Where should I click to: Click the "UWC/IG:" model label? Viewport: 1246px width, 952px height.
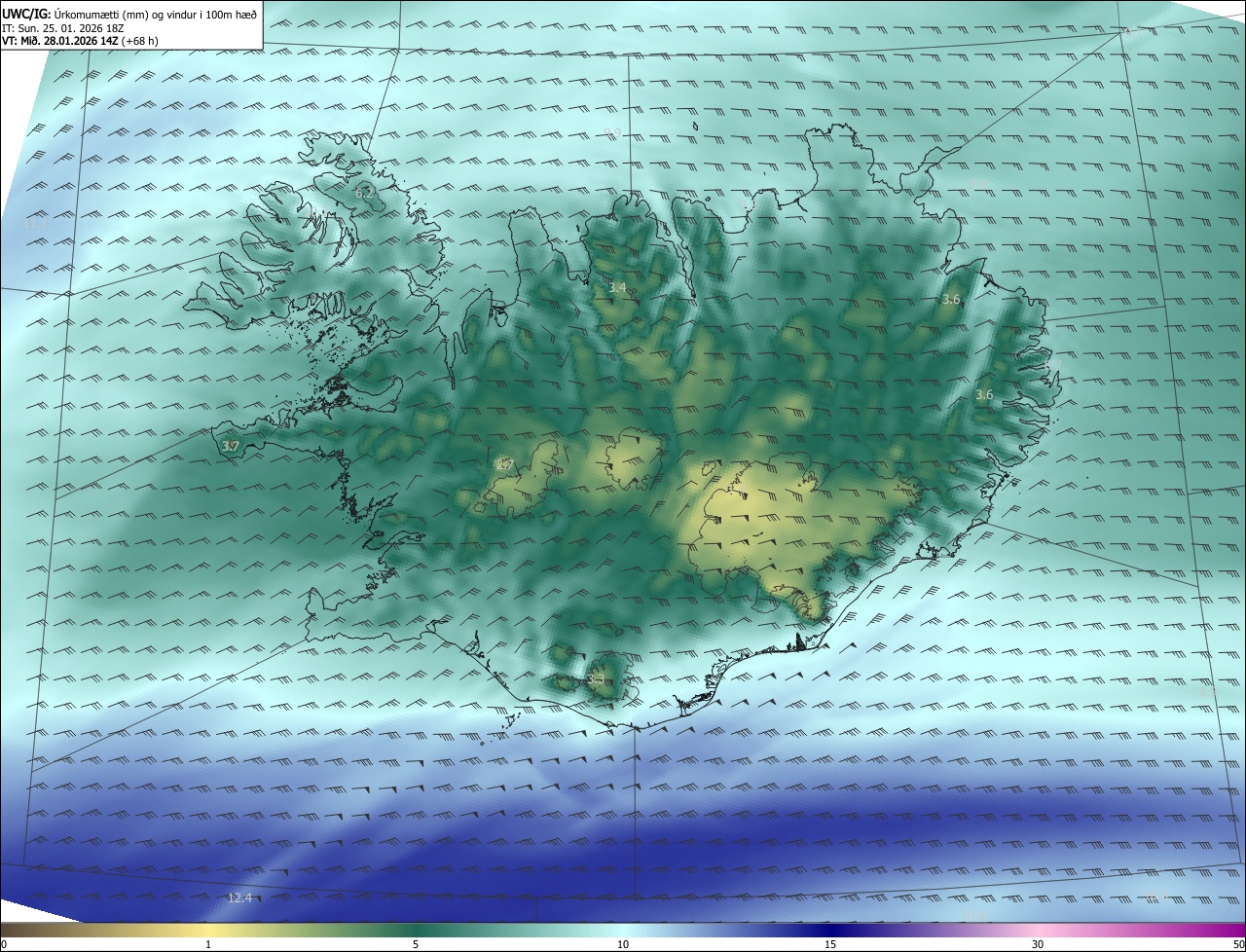tap(26, 14)
